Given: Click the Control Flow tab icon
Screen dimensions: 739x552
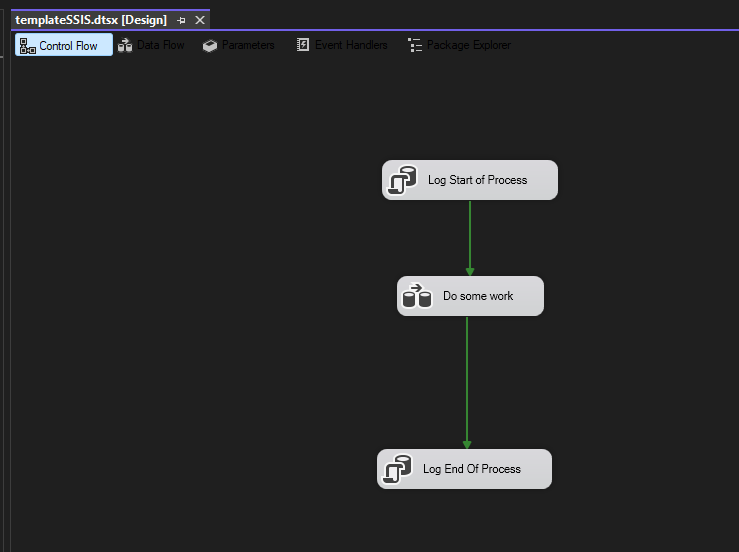Looking at the screenshot, I should (x=27, y=45).
